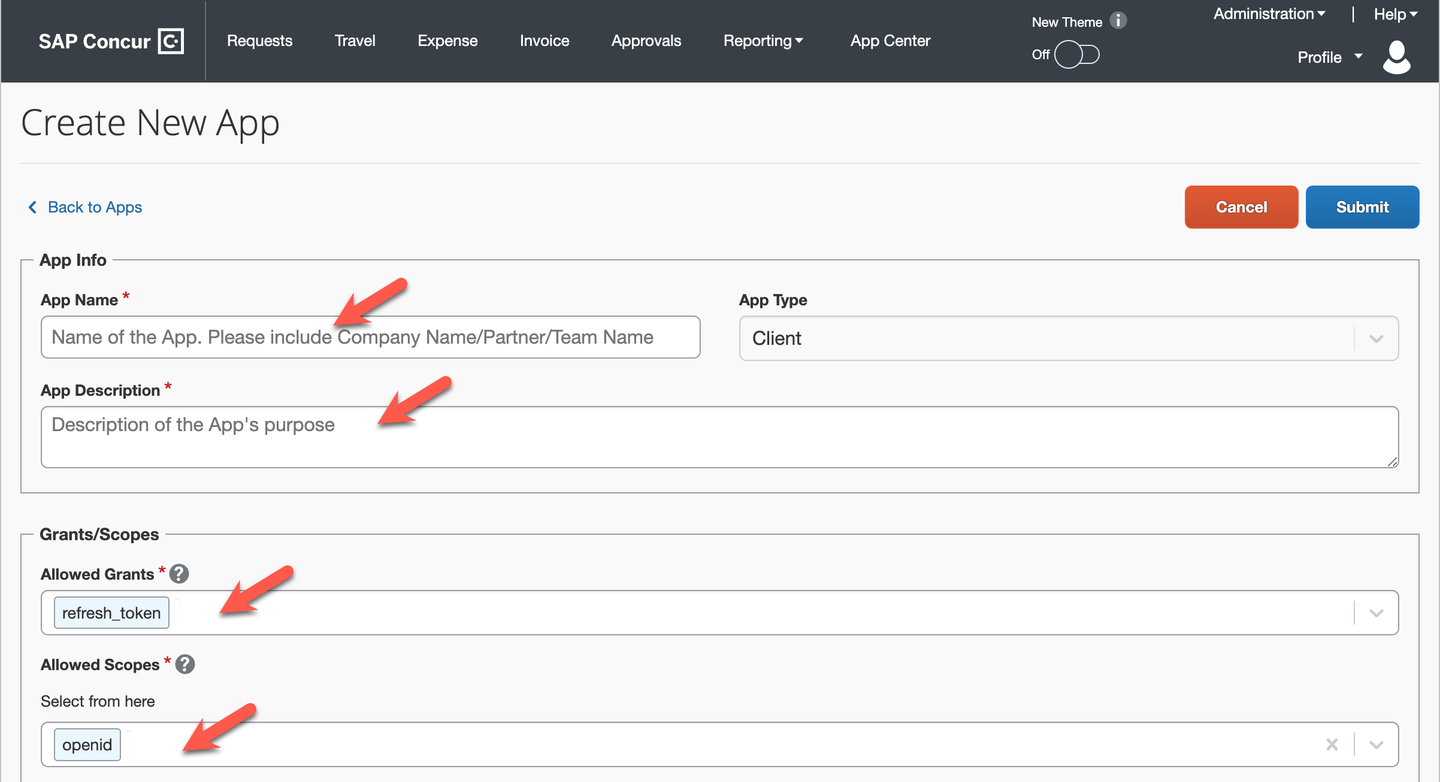This screenshot has height=782, width=1440.
Task: Click the SAP Concur logo
Action: tap(111, 41)
